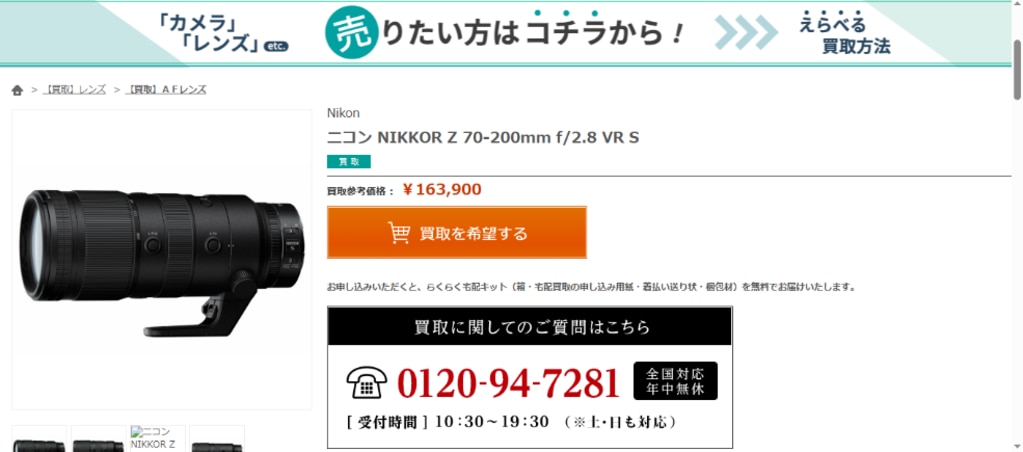The width and height of the screenshot is (1023, 452).
Task: Select the fourth lens thumbnail
Action: pos(217,439)
